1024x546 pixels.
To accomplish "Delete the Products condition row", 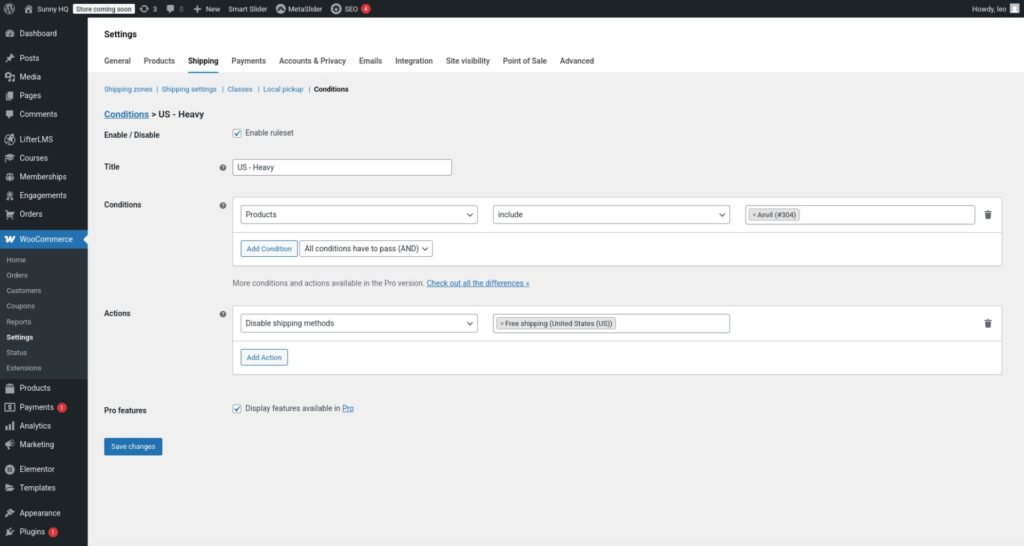I will 987,215.
